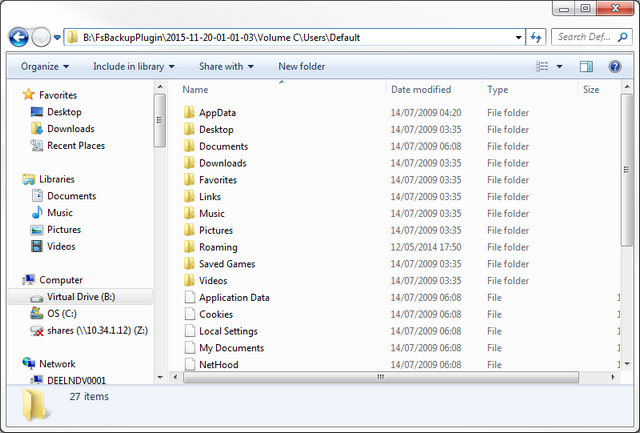Open the Include in library menu
This screenshot has height=433, width=640.
133,67
